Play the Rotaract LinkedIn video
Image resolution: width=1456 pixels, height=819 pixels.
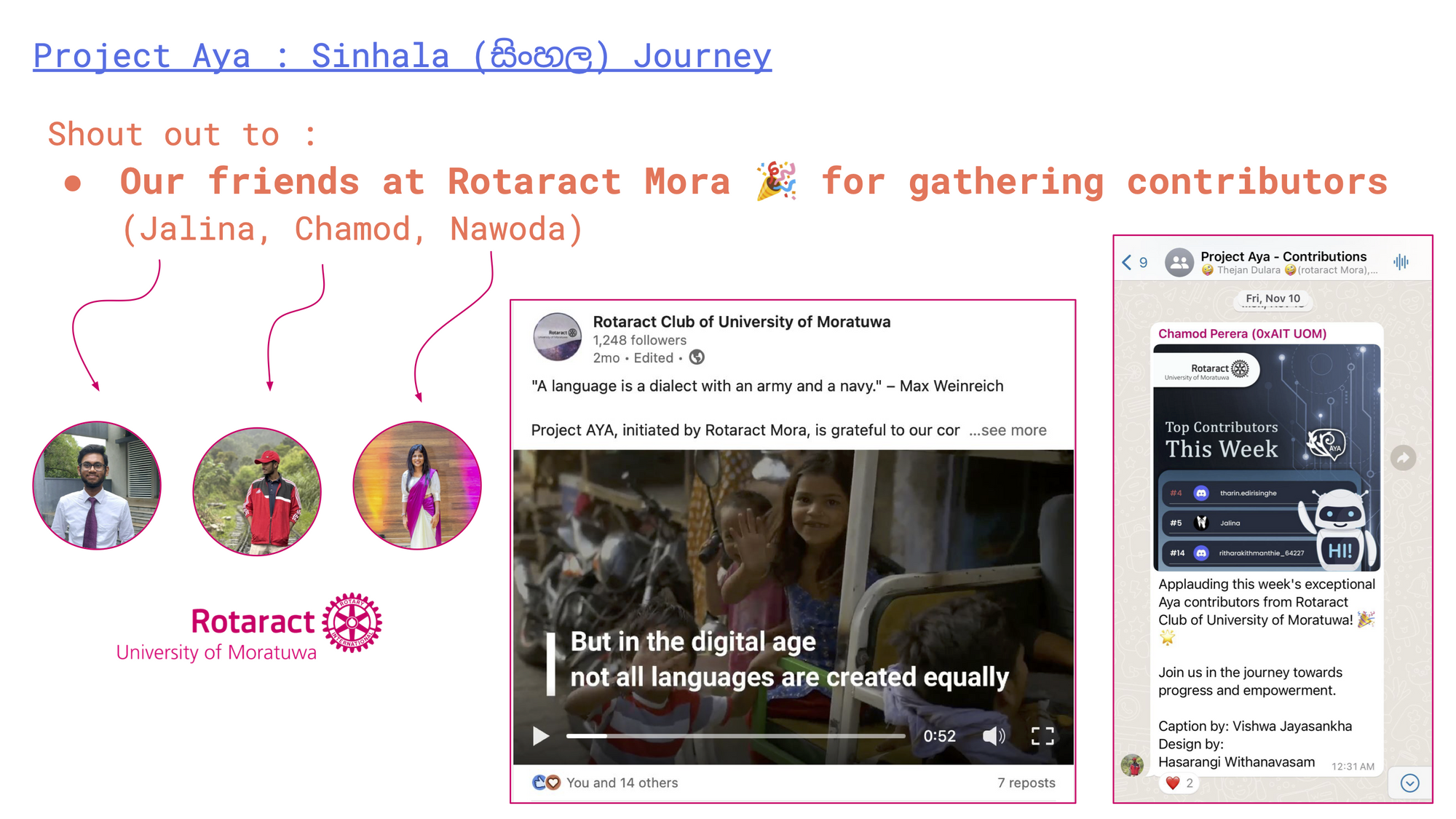[x=540, y=736]
